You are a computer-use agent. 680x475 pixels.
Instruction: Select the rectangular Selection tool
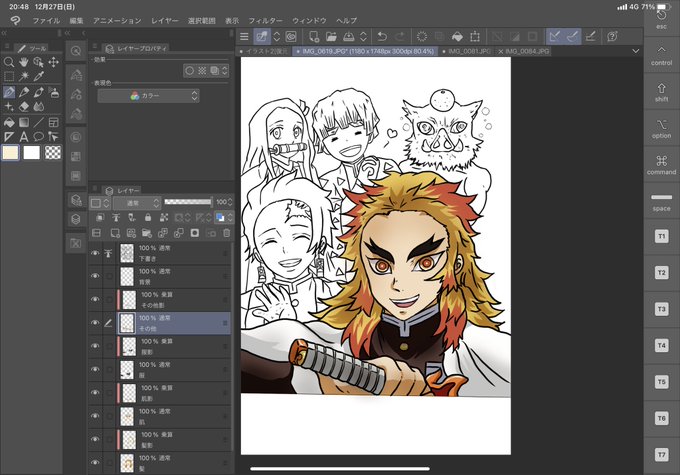pyautogui.click(x=9, y=77)
